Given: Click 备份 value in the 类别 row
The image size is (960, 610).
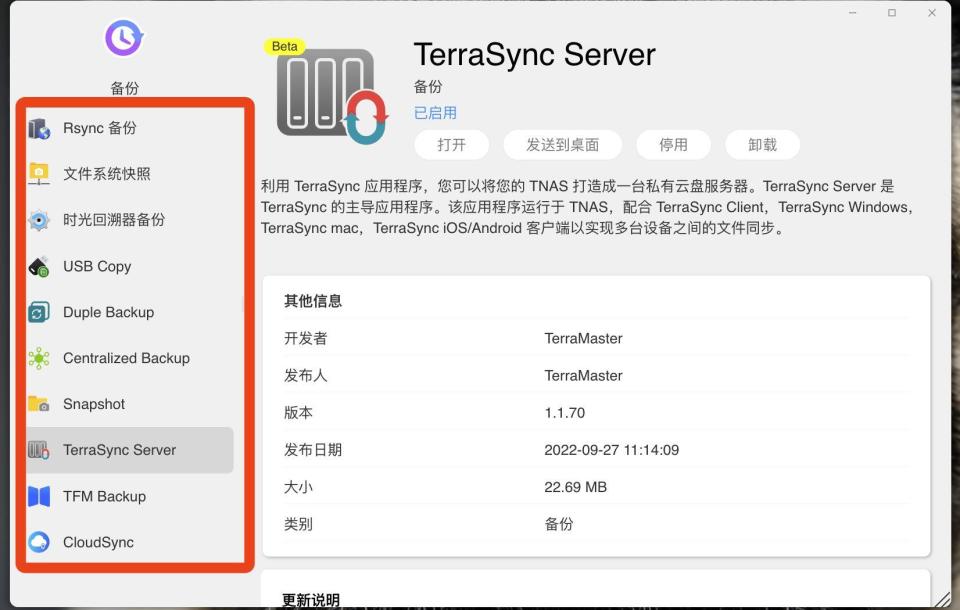Looking at the screenshot, I should (x=559, y=524).
